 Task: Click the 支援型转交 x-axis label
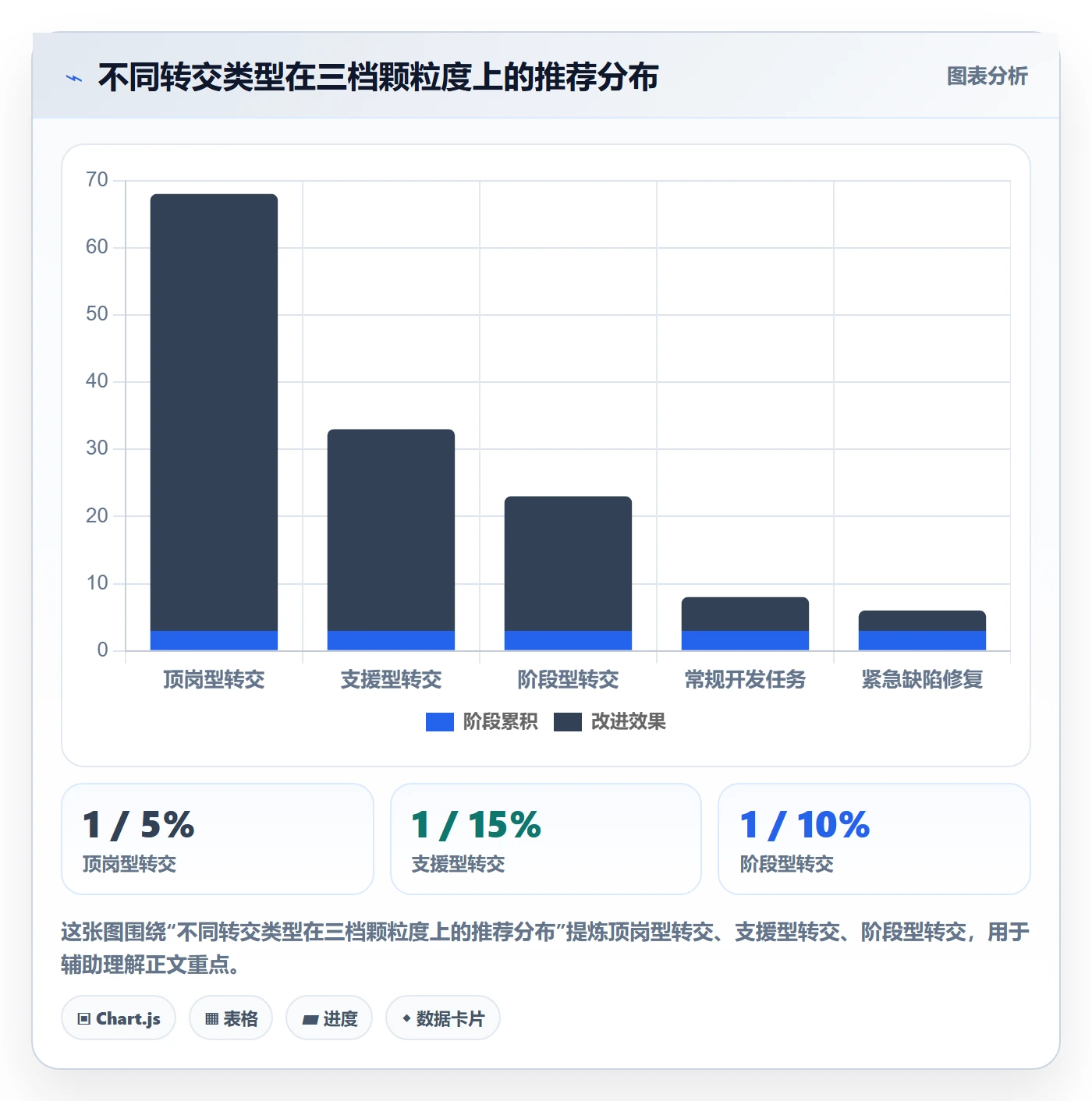point(391,680)
